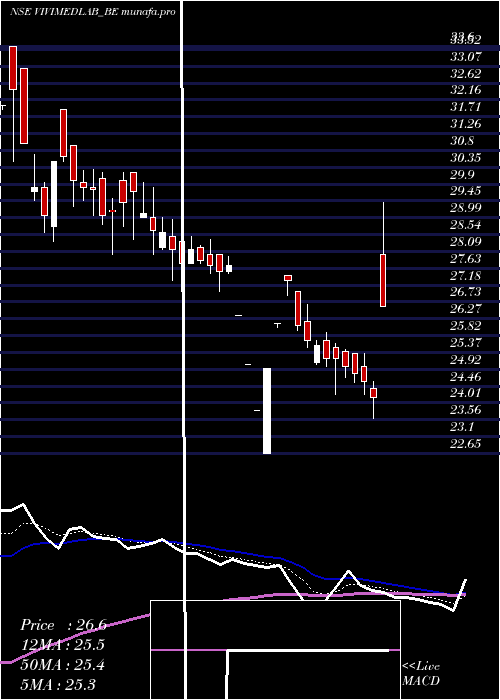The height and width of the screenshot is (700, 500).
Task: Select the 33.07 price axis label
Action: (466, 56)
